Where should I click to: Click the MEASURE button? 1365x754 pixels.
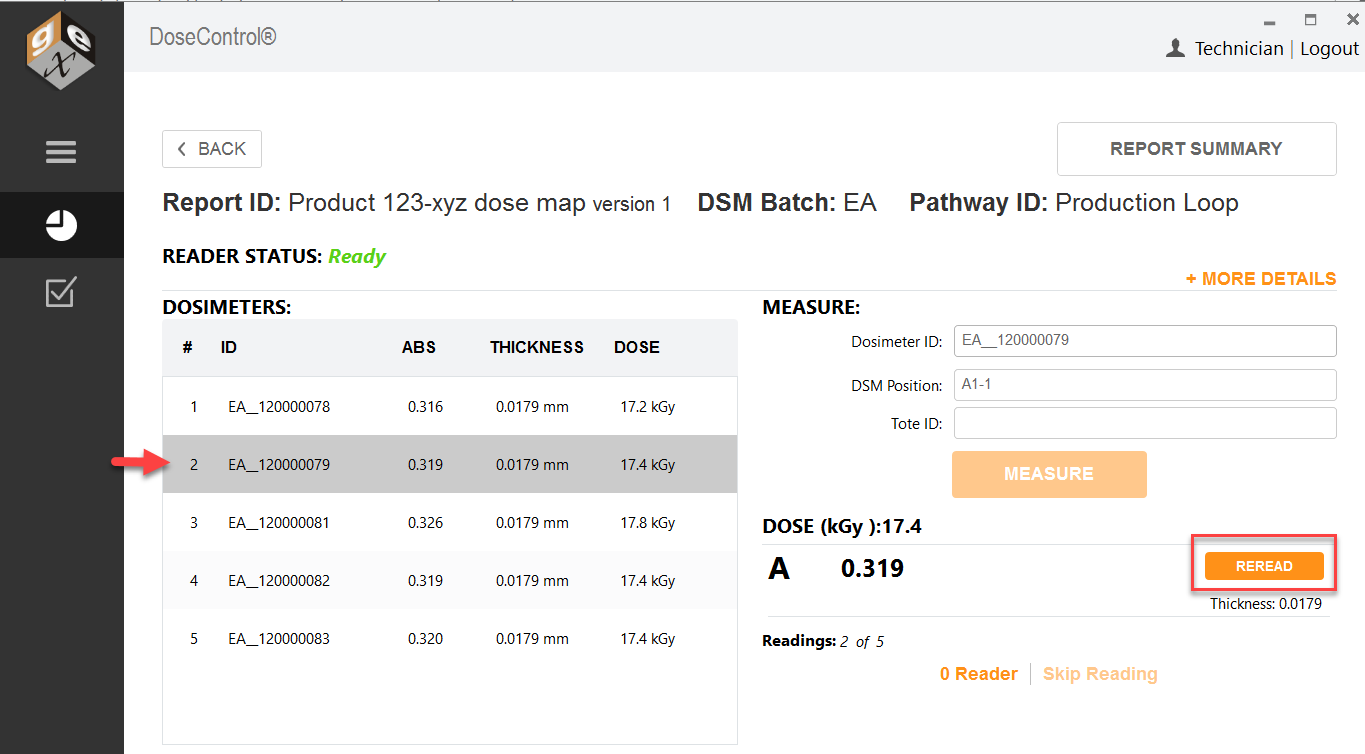[x=1049, y=474]
